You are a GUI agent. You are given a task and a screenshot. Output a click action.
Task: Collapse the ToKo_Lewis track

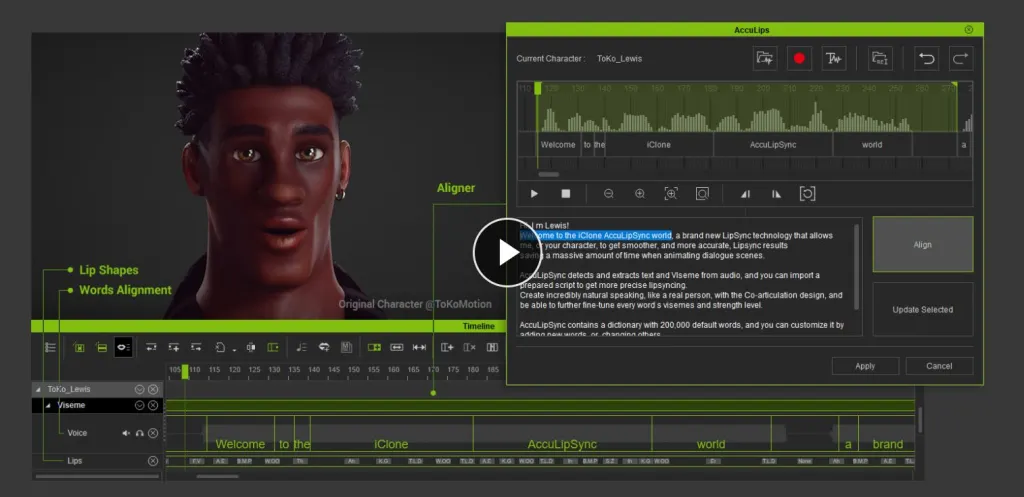pos(37,389)
